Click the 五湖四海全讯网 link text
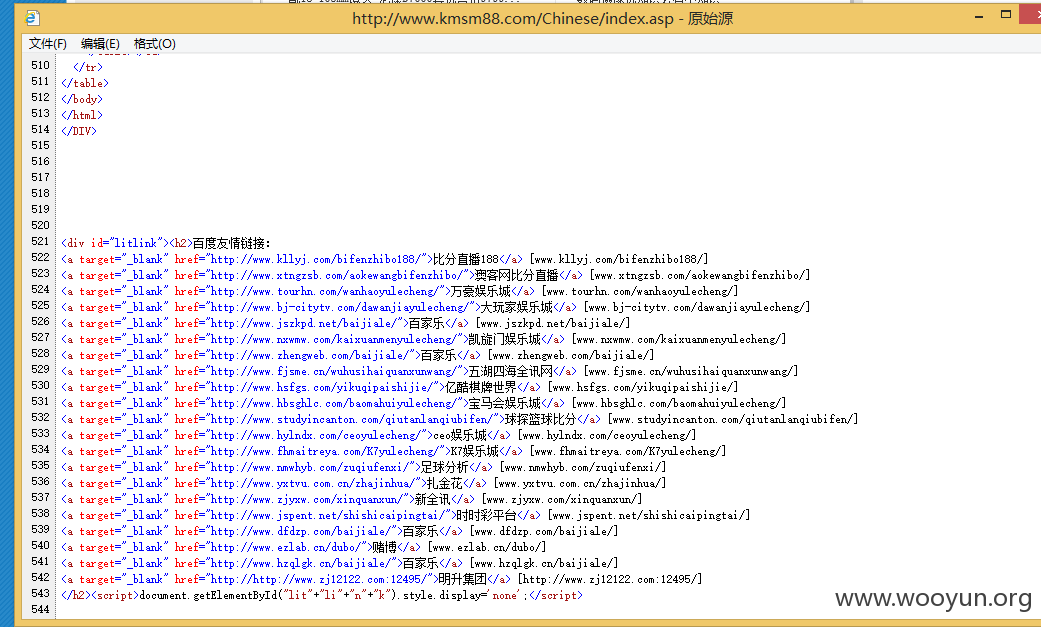The height and width of the screenshot is (627, 1041). [511, 371]
